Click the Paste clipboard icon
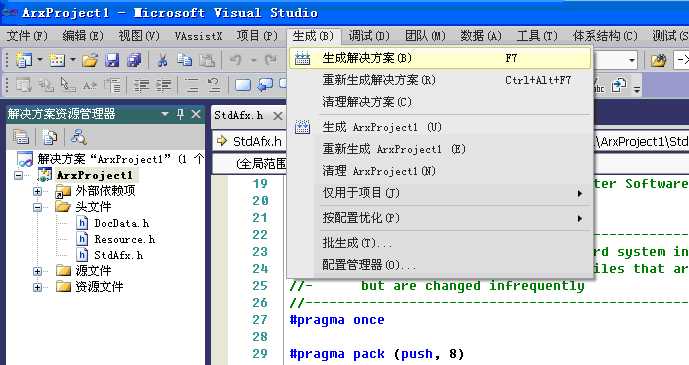 (x=207, y=60)
